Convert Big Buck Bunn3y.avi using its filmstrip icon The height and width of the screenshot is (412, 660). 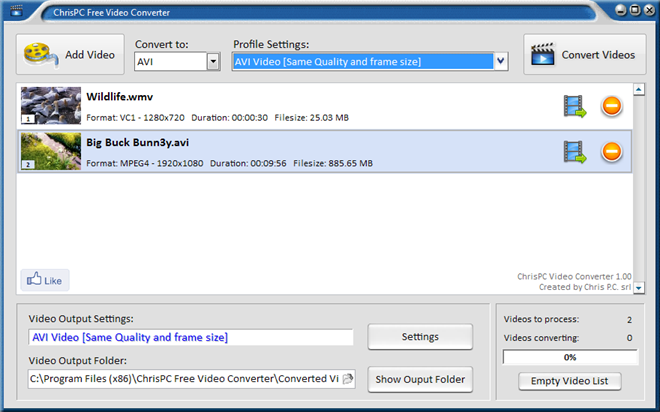tap(575, 152)
